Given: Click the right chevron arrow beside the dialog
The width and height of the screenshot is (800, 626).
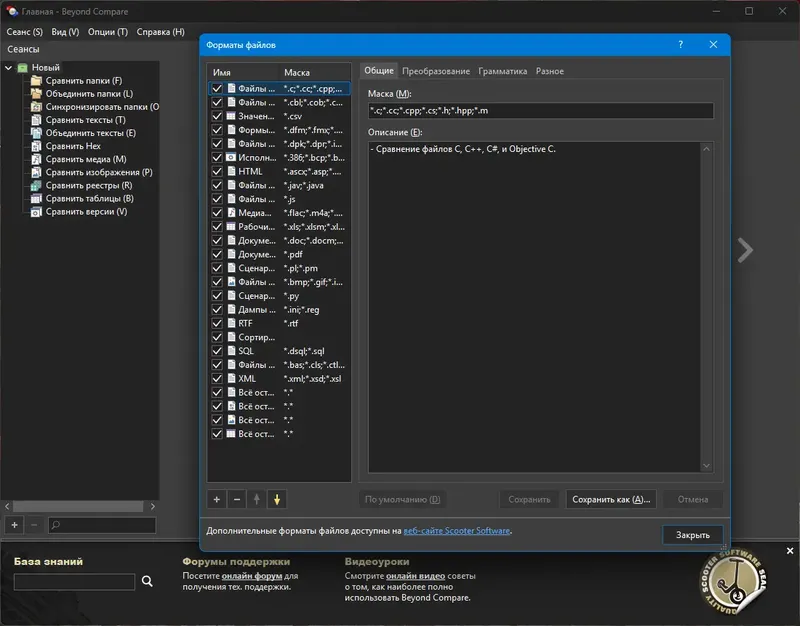Looking at the screenshot, I should point(745,250).
